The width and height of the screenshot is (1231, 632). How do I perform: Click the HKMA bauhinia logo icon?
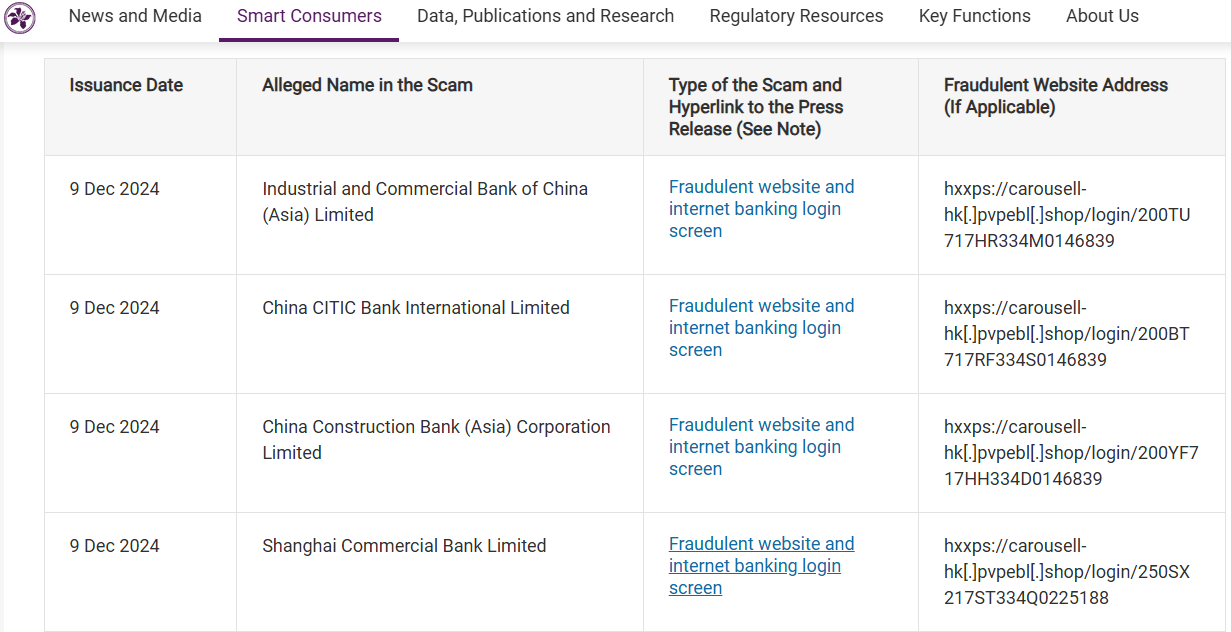click(20, 17)
